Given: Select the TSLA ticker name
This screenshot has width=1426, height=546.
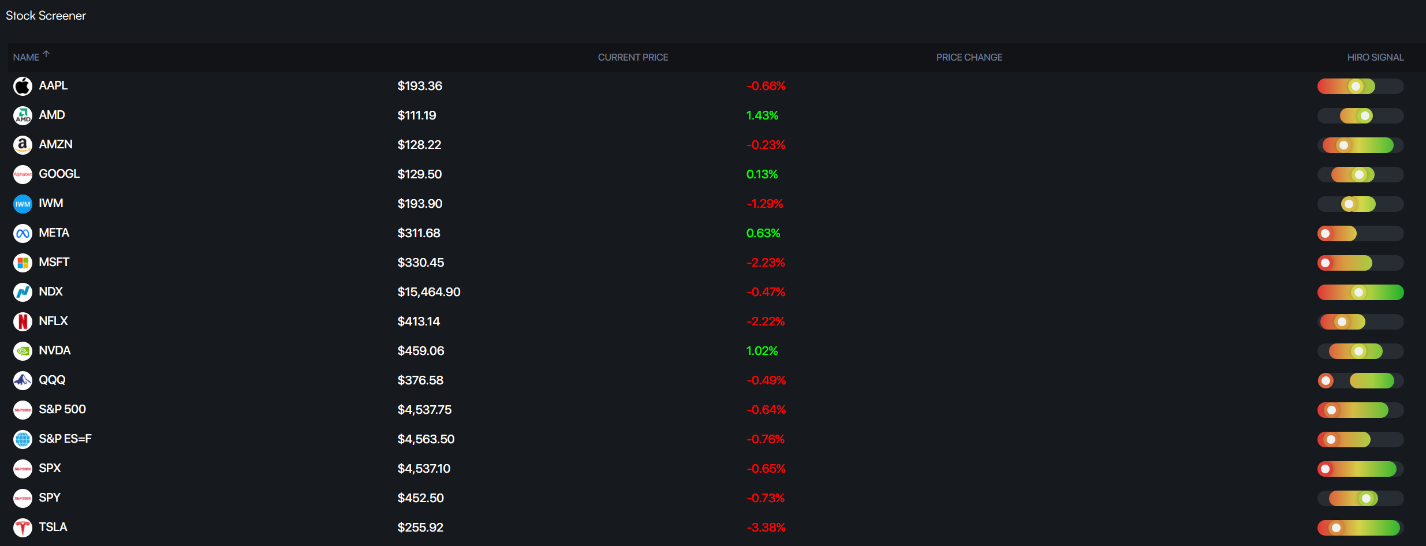Looking at the screenshot, I should tap(53, 527).
